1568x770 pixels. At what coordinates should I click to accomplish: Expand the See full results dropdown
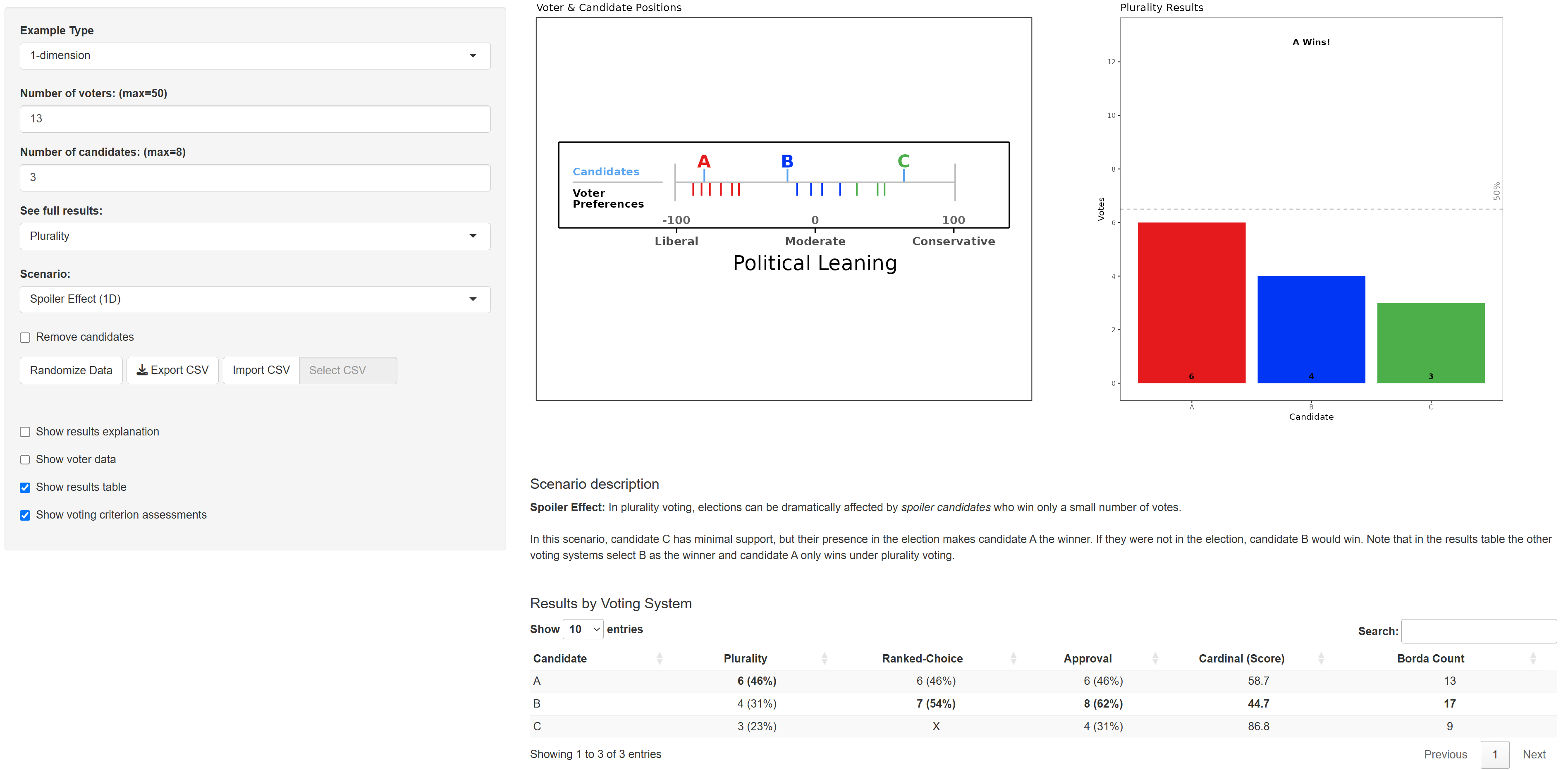[254, 236]
